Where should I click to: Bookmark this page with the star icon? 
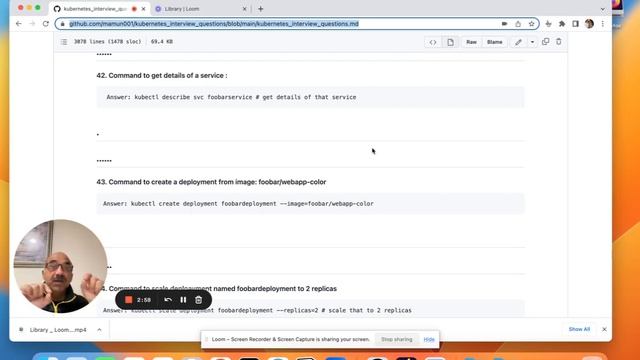click(x=531, y=24)
